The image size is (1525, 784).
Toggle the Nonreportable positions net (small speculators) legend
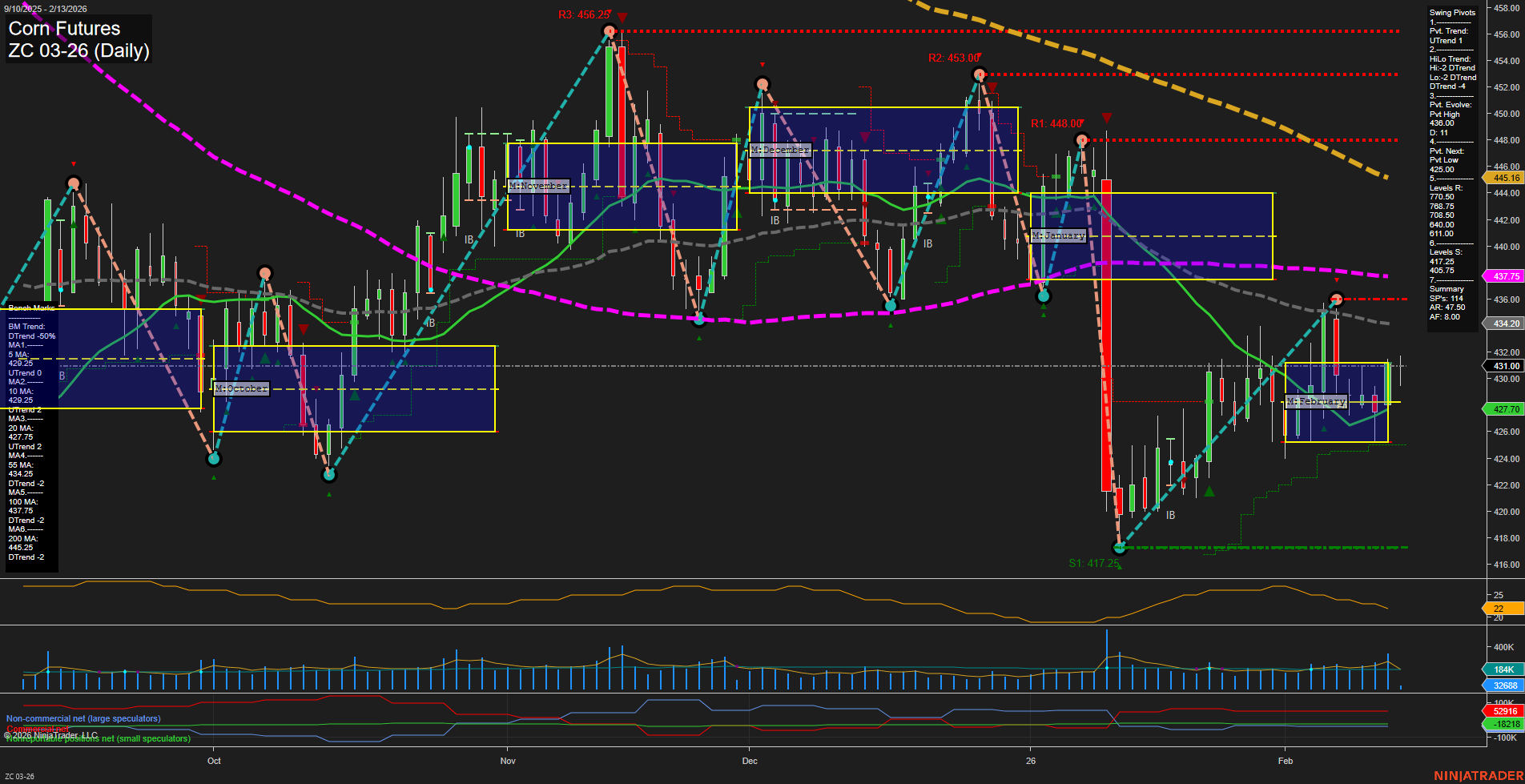click(98, 739)
